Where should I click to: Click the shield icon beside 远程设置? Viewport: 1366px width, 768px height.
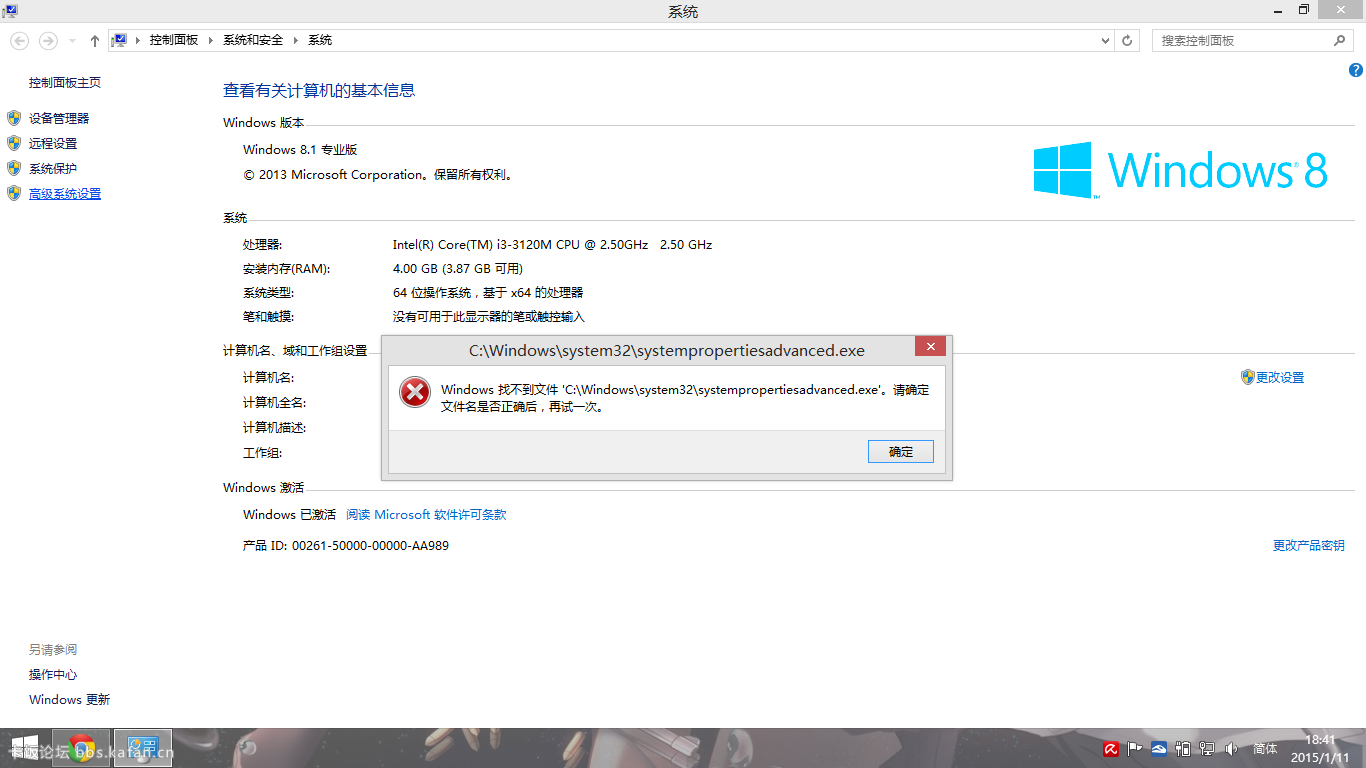tap(14, 143)
